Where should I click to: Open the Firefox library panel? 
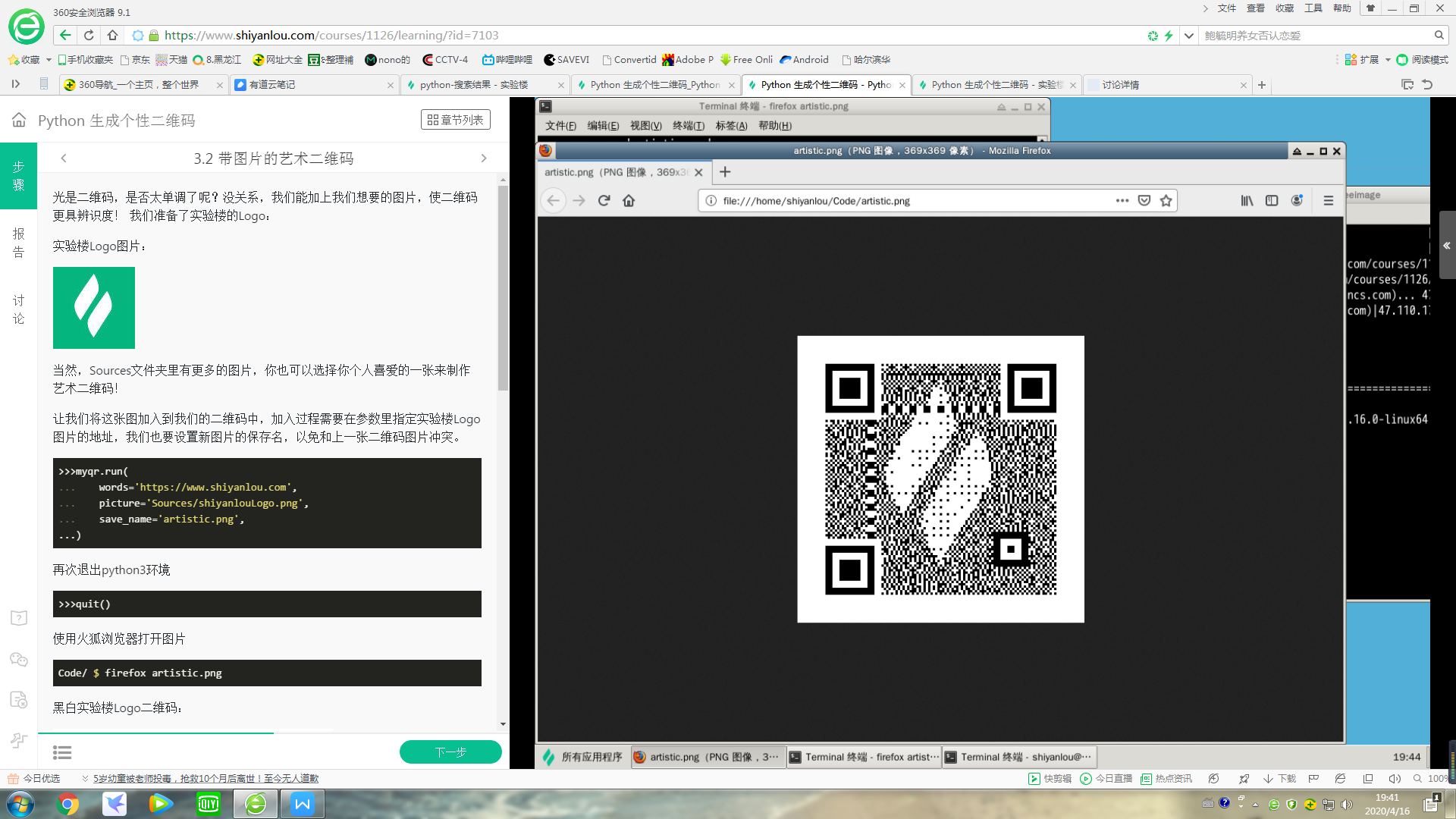[1247, 200]
